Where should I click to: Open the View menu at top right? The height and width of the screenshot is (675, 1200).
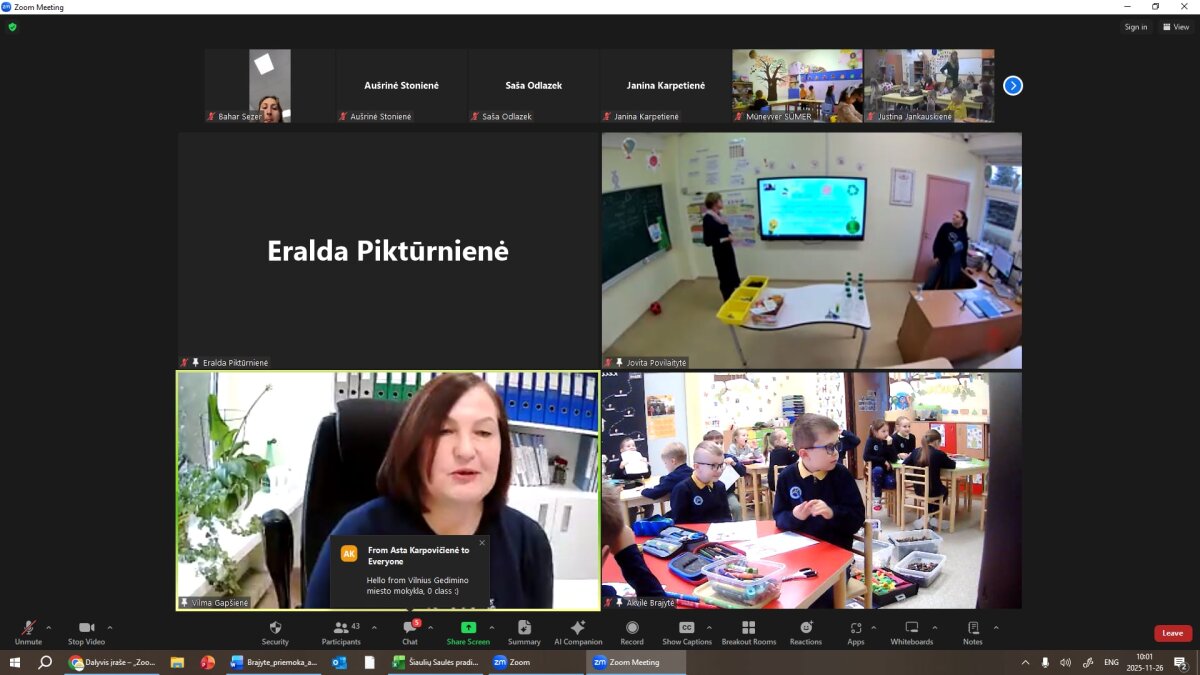pos(1177,27)
